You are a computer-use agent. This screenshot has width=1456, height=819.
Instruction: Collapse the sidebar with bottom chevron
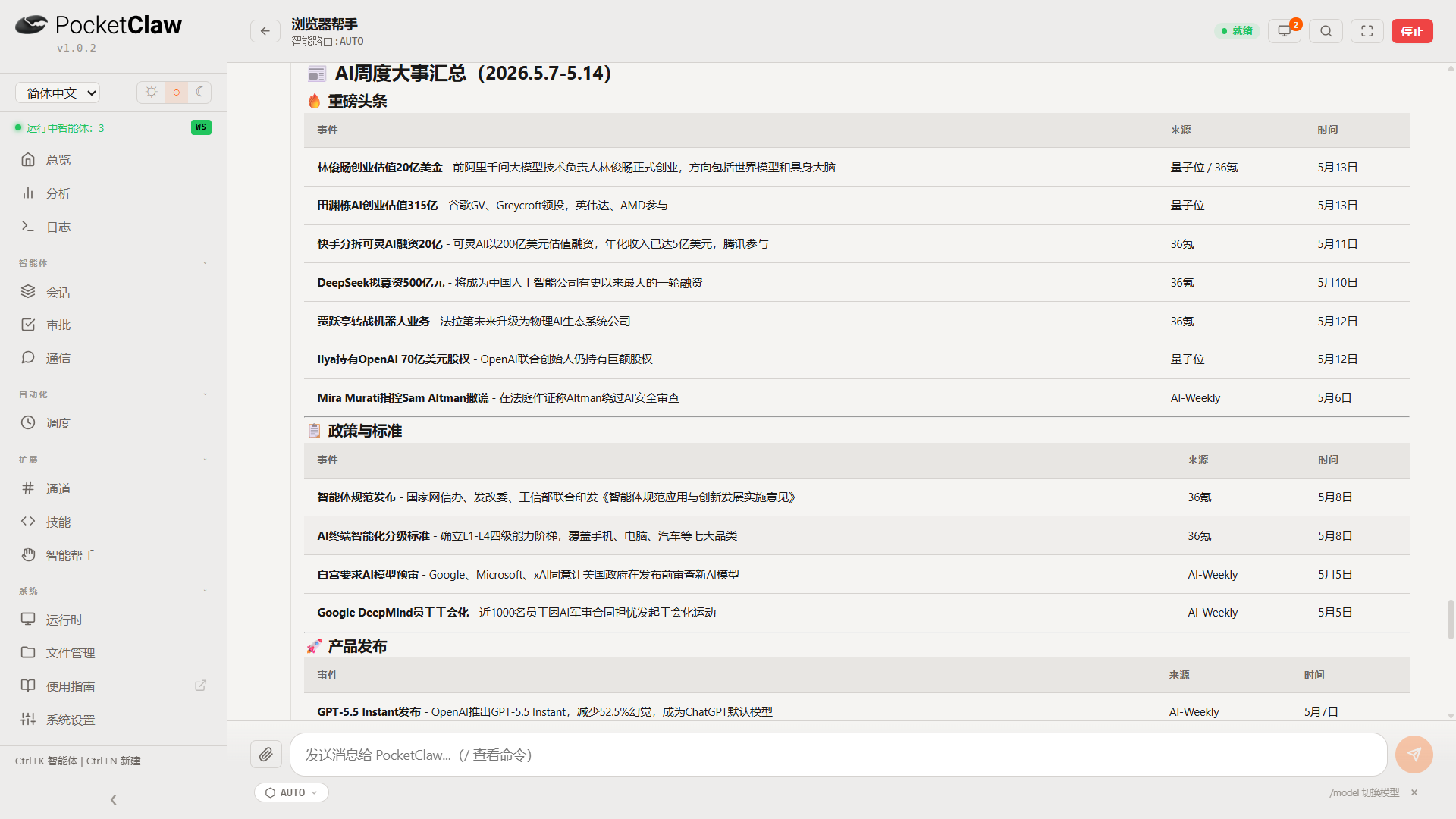click(x=114, y=799)
